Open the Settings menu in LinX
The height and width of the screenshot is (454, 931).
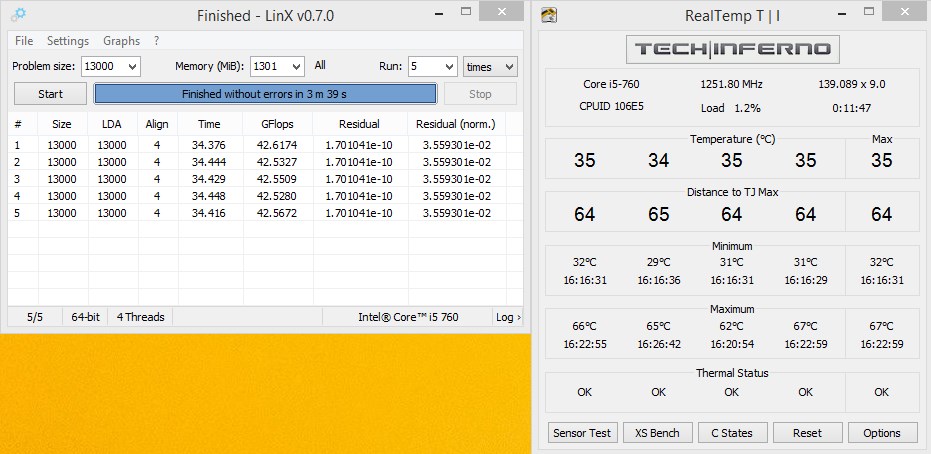(68, 41)
